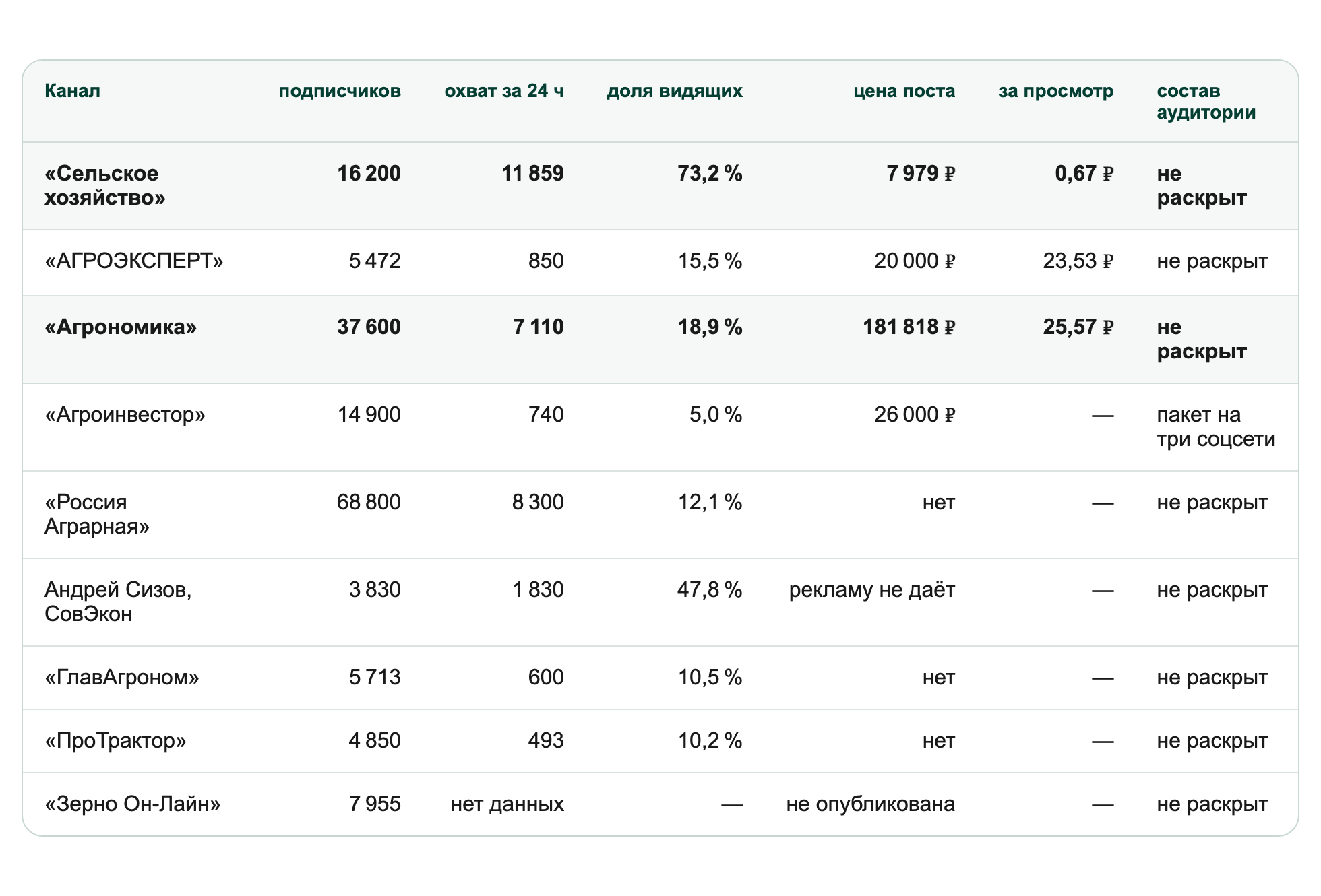Click the channel name «ГлавАгроном»
Screen dimensions: 1321x896
(122, 678)
